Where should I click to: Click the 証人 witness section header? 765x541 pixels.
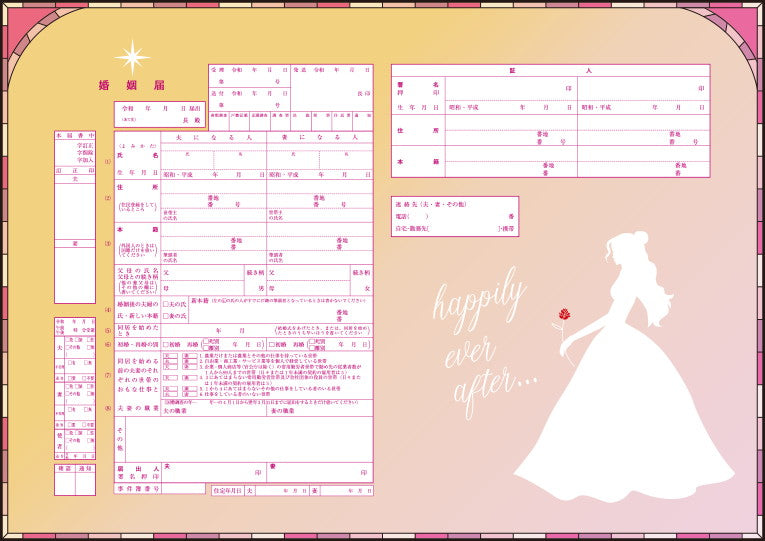click(550, 71)
